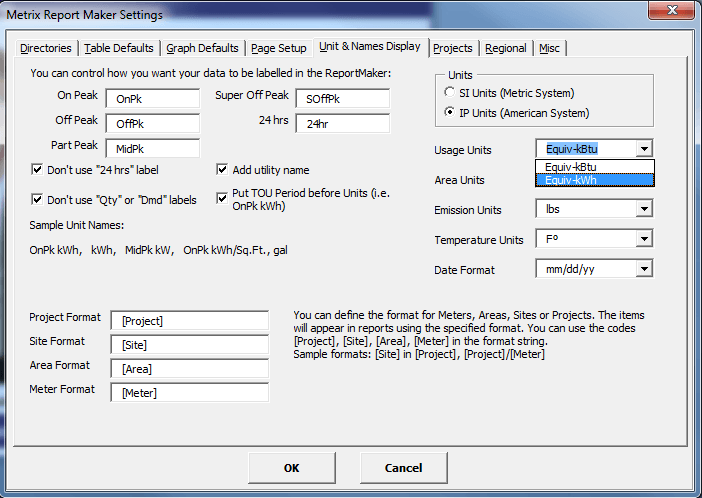The image size is (702, 498).
Task: Edit the Super Off Peak label field
Action: 342,99
